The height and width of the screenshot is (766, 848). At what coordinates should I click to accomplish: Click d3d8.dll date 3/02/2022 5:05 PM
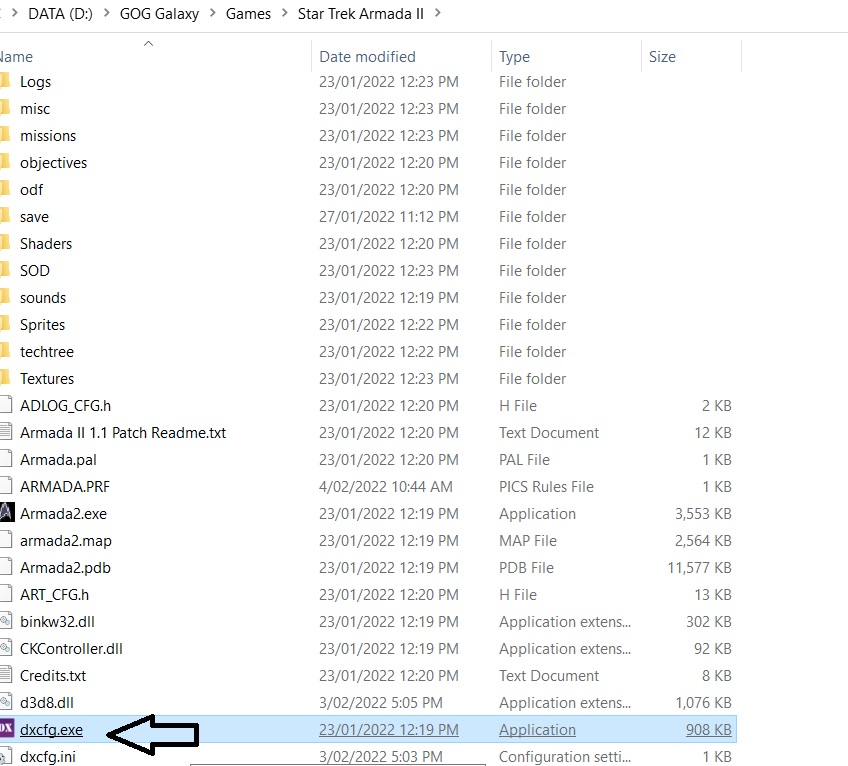coord(381,703)
